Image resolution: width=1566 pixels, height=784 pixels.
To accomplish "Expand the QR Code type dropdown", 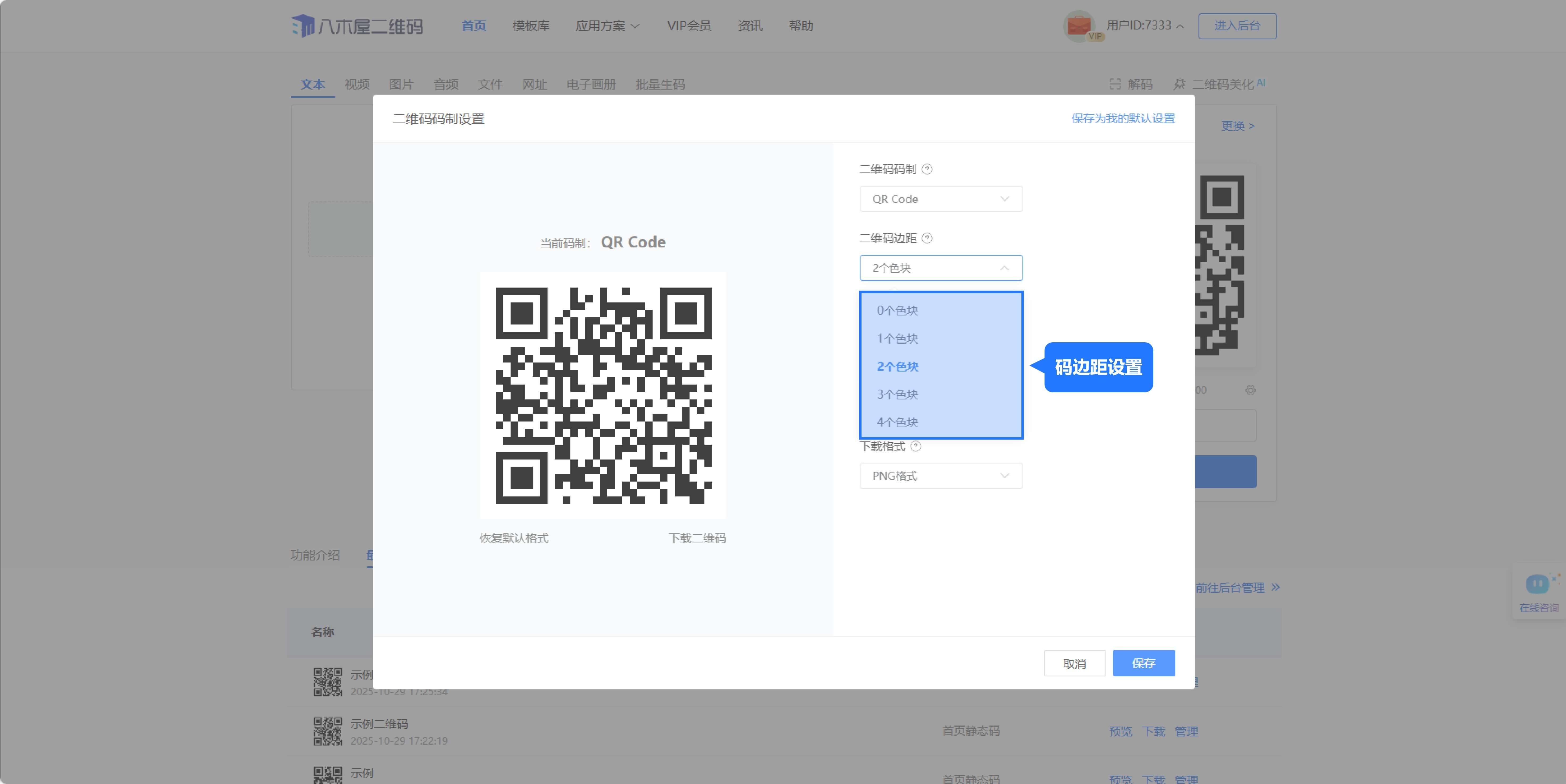I will pyautogui.click(x=941, y=199).
